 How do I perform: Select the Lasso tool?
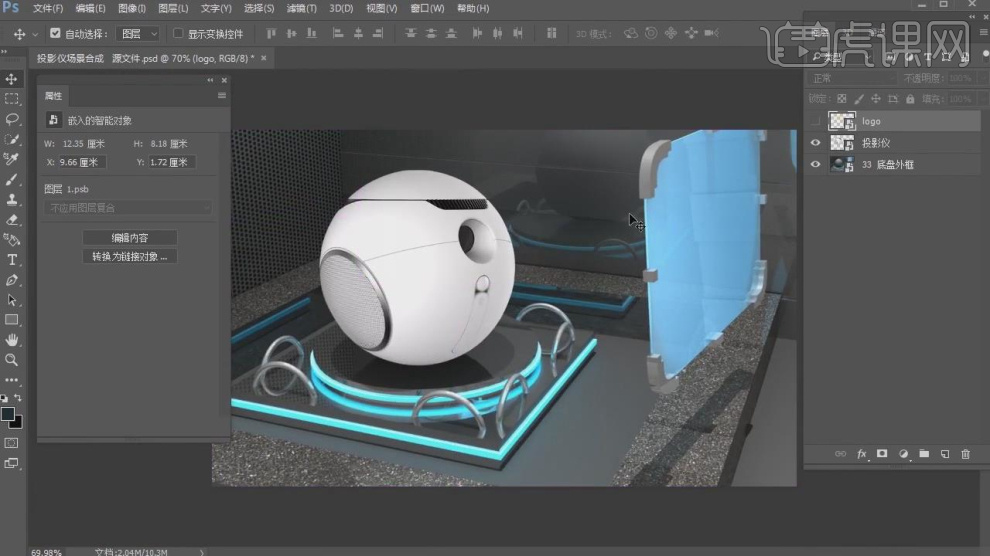click(12, 119)
